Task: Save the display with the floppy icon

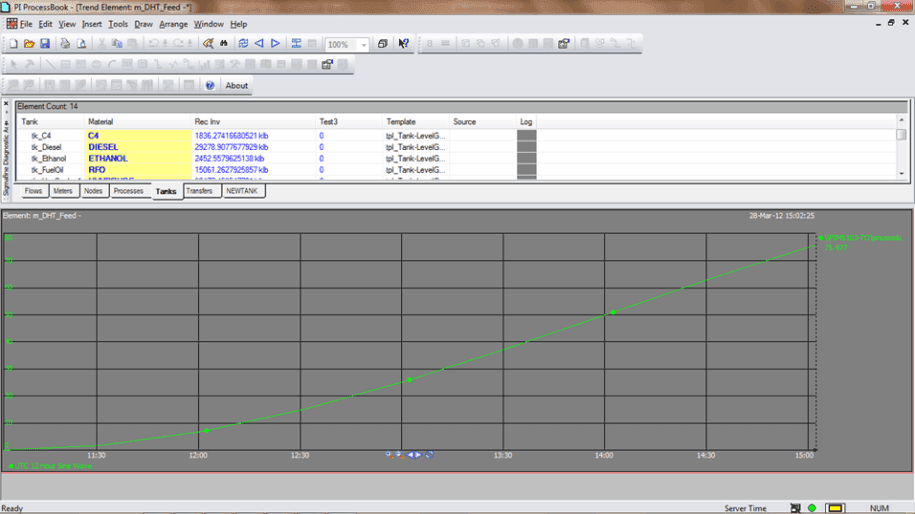Action: (45, 44)
